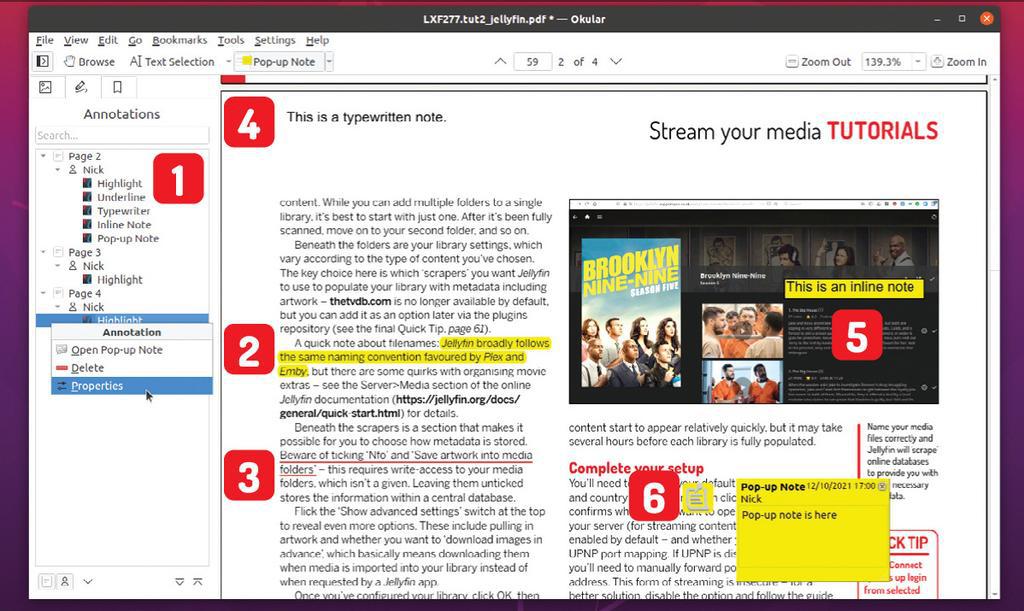1024x611 pixels.
Task: Go to next page arrow
Action: (616, 61)
